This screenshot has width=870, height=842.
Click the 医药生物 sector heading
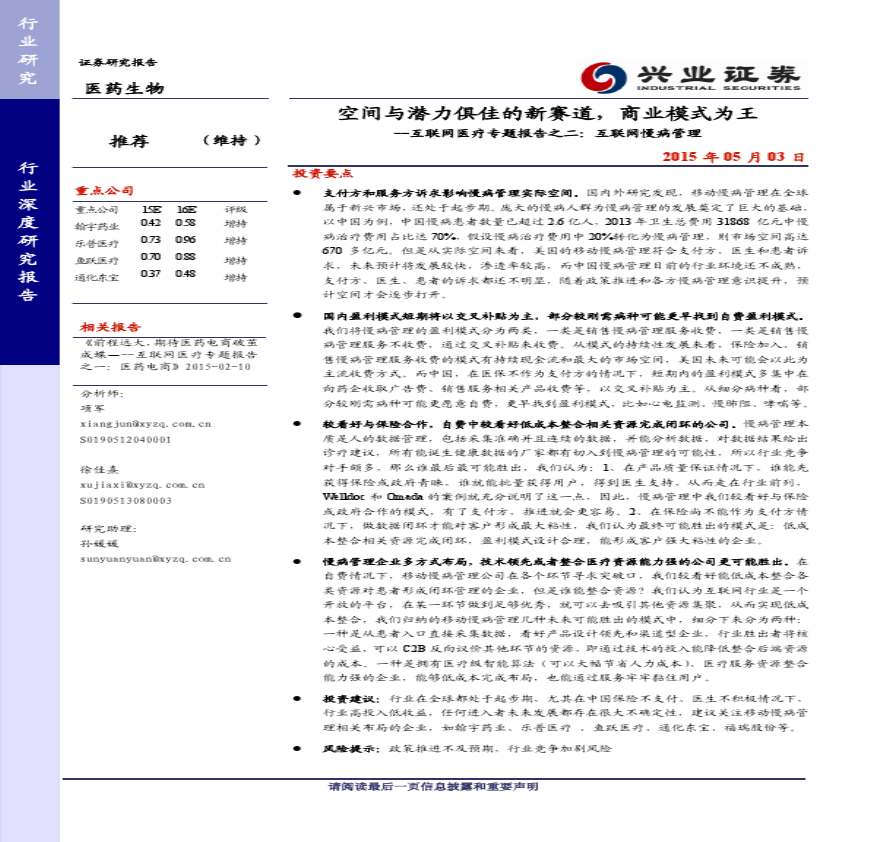pyautogui.click(x=125, y=88)
